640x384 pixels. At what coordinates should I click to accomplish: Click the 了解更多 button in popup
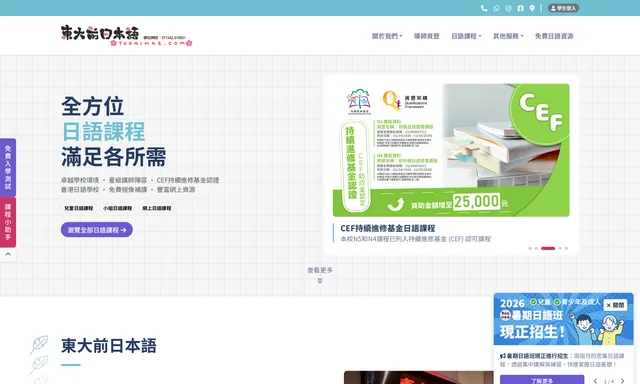542,380
